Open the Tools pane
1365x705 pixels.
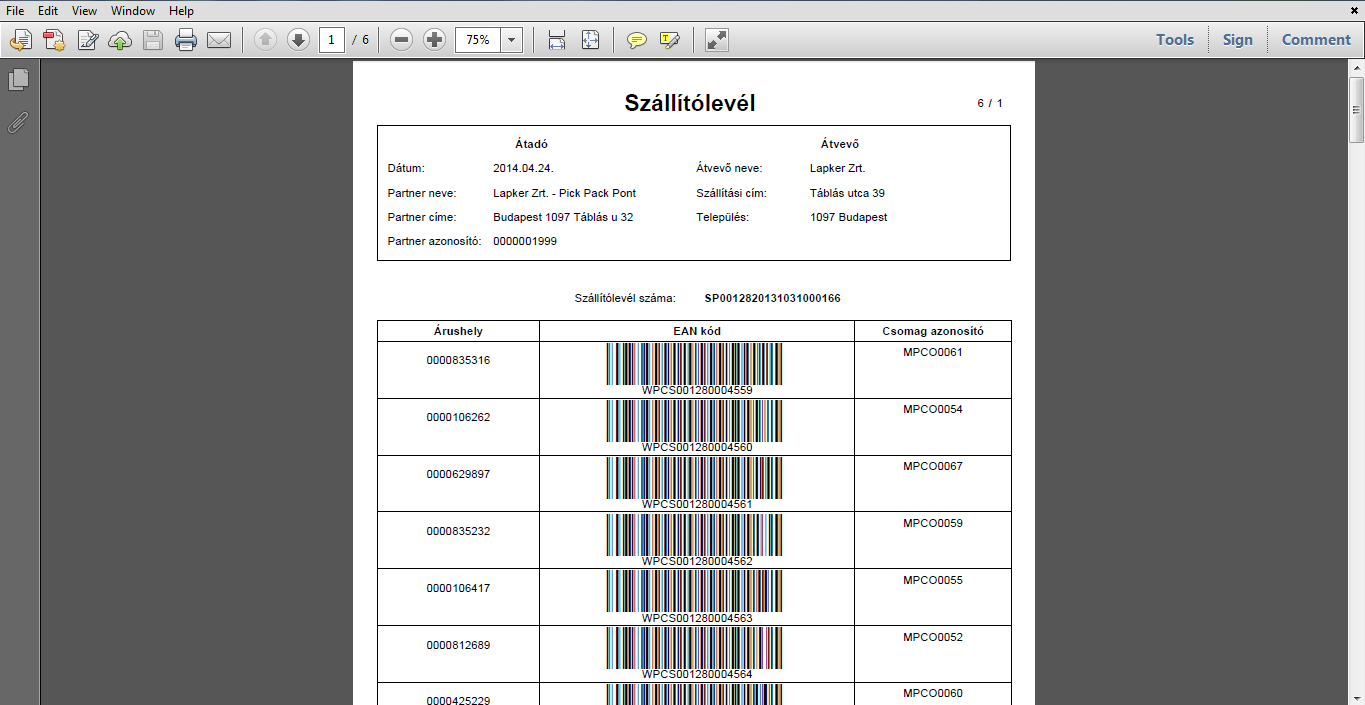click(x=1175, y=40)
